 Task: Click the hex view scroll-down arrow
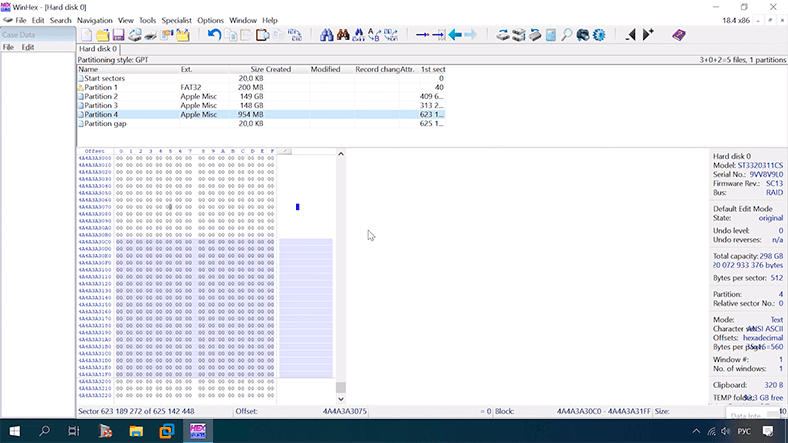tap(341, 399)
